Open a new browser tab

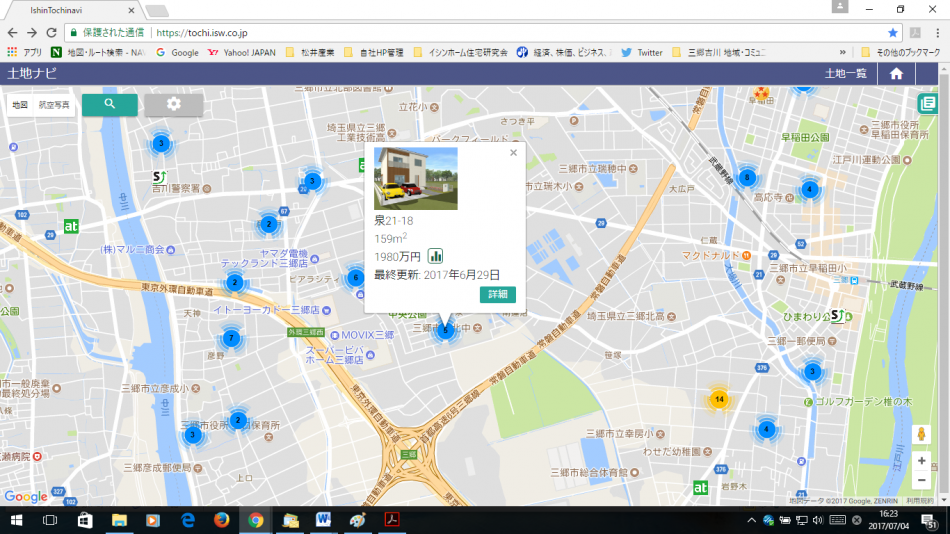click(156, 11)
